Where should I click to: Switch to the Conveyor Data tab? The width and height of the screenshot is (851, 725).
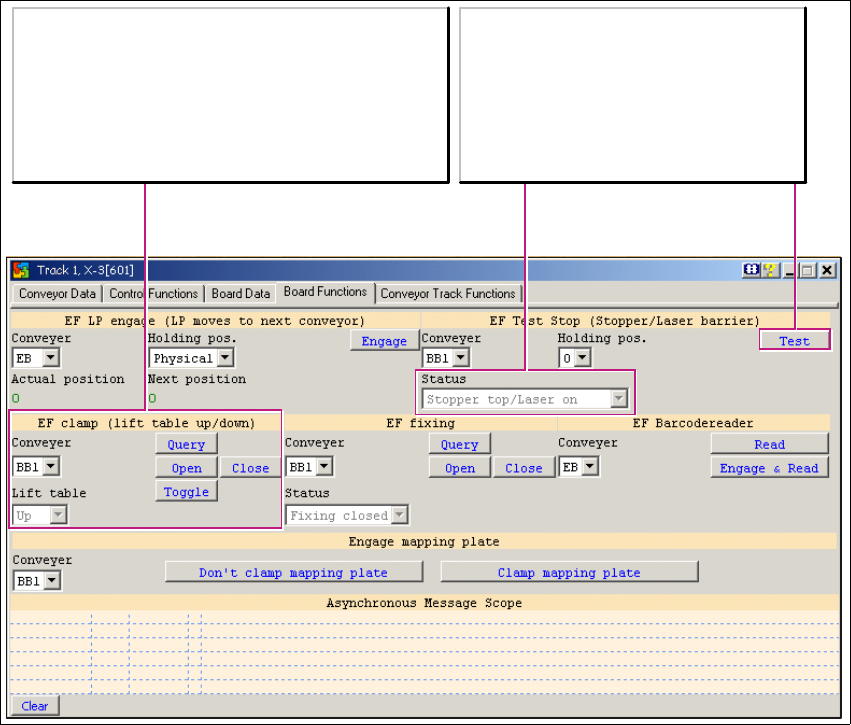[x=57, y=294]
